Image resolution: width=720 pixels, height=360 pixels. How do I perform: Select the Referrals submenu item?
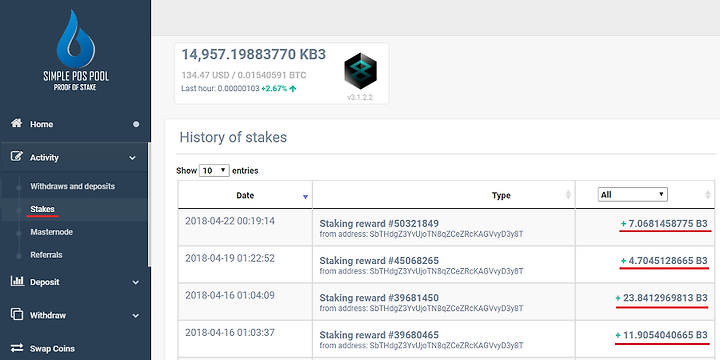pos(46,254)
